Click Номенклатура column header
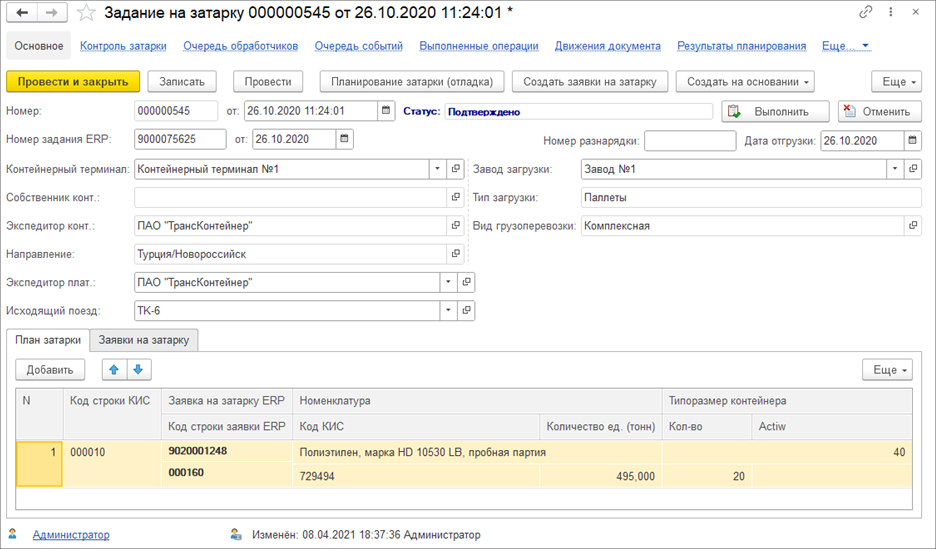936x549 pixels. coord(477,401)
